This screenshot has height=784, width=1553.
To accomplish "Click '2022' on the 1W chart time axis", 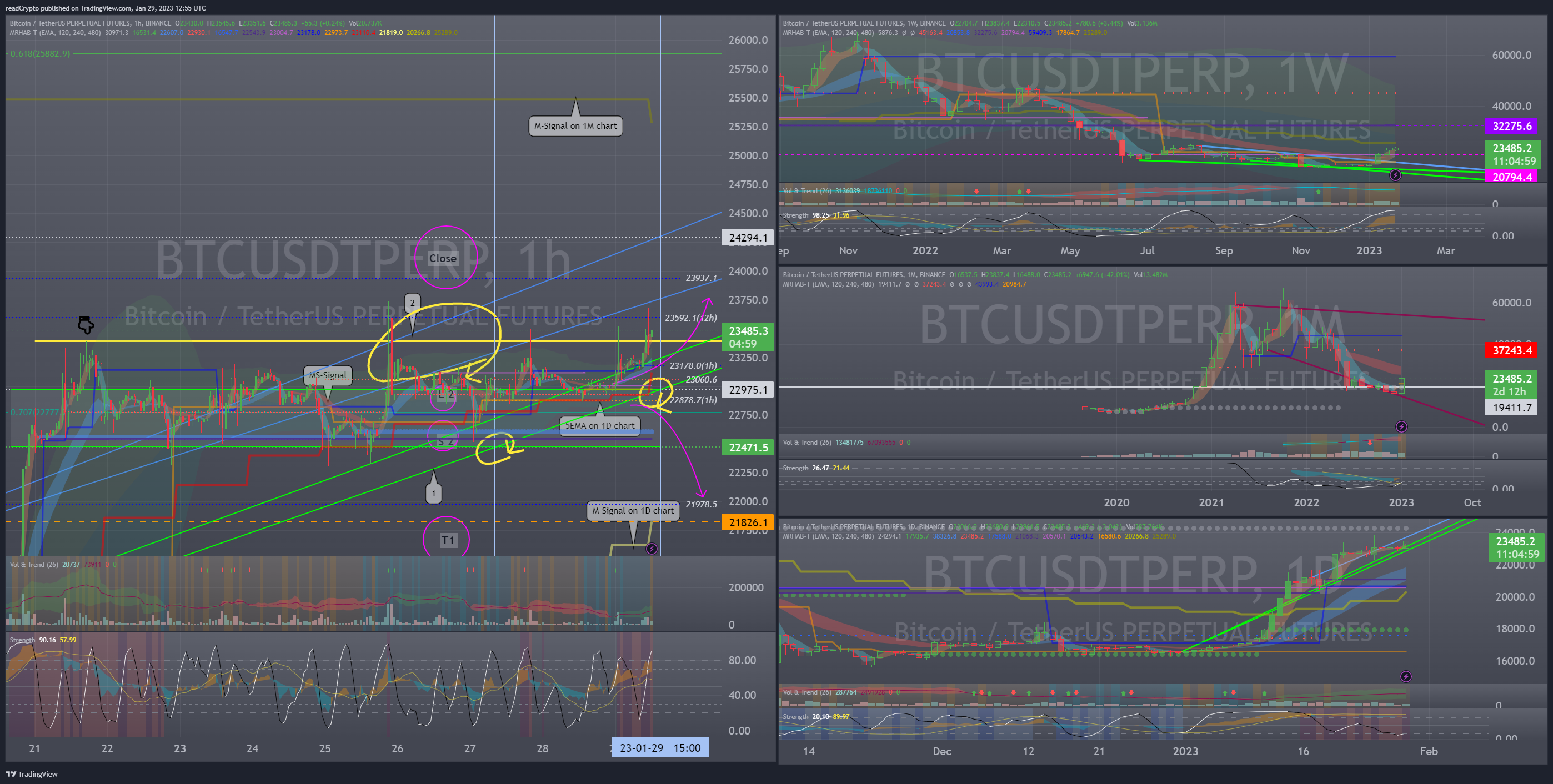I will (x=925, y=250).
